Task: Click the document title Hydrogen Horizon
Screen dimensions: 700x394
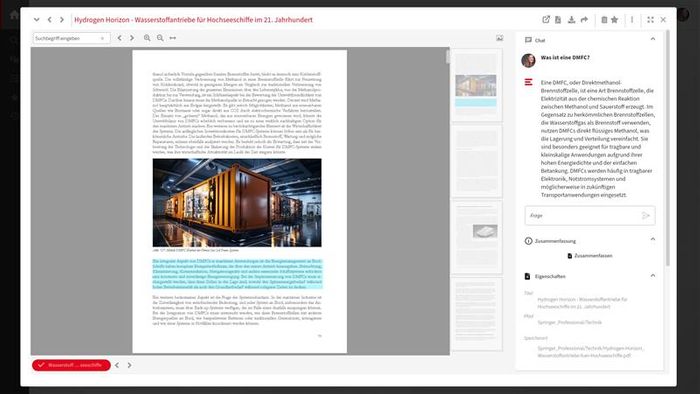Action: tap(193, 20)
